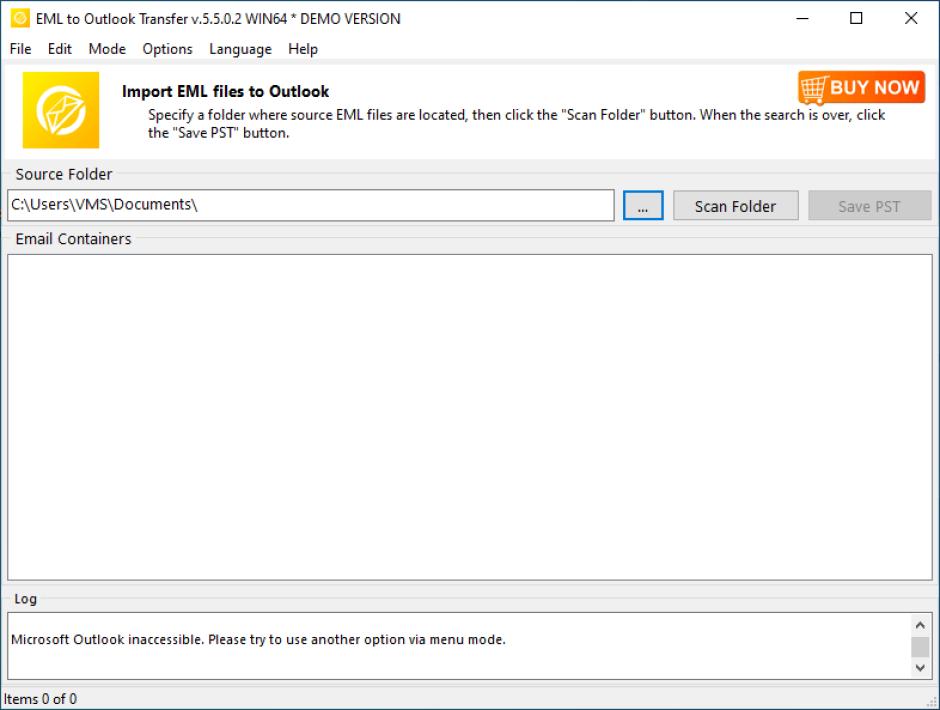The width and height of the screenshot is (940, 710).
Task: Click the yellow envelope application logo
Action: click(61, 110)
